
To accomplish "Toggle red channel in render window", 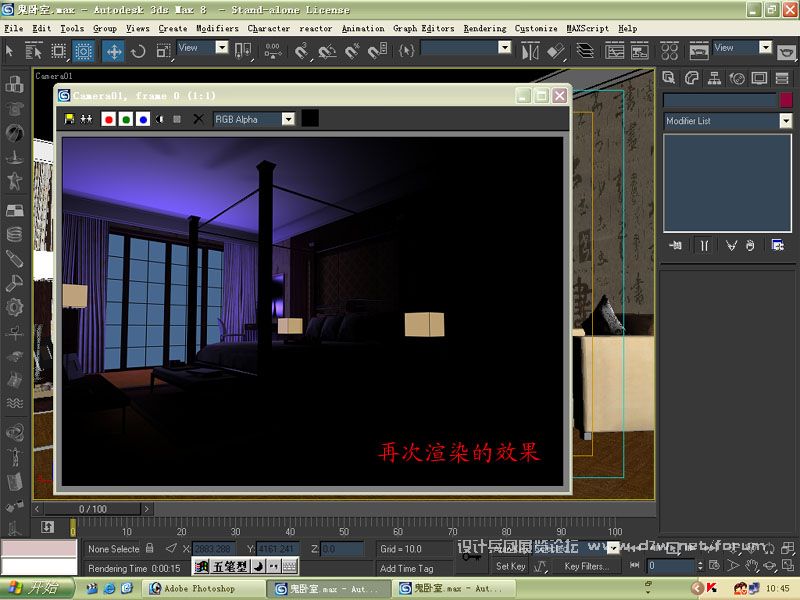I will tap(108, 119).
